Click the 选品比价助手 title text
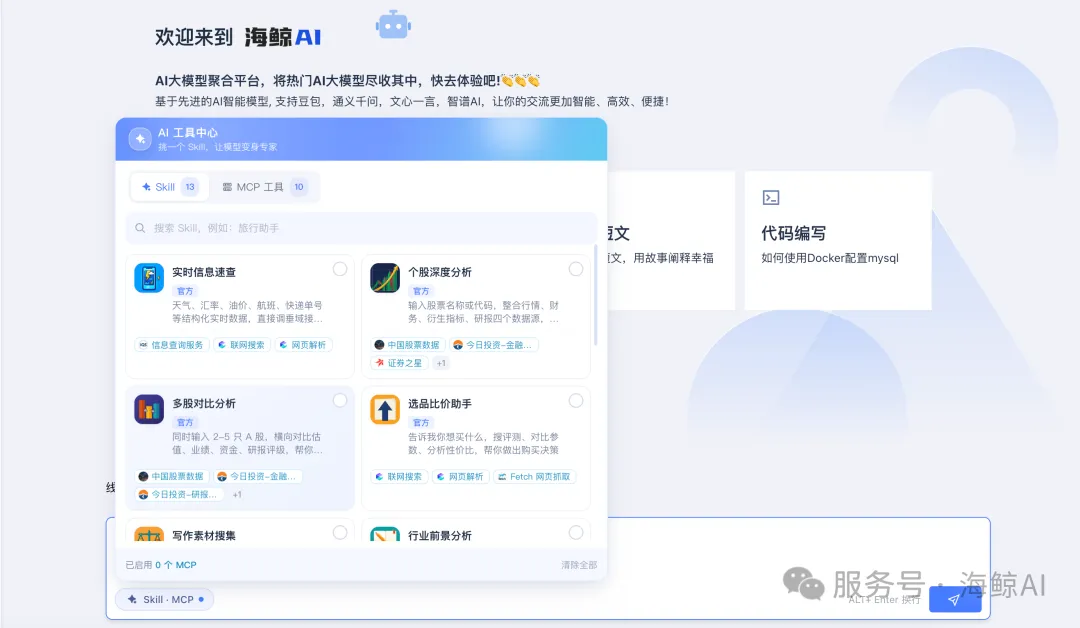 [439, 404]
